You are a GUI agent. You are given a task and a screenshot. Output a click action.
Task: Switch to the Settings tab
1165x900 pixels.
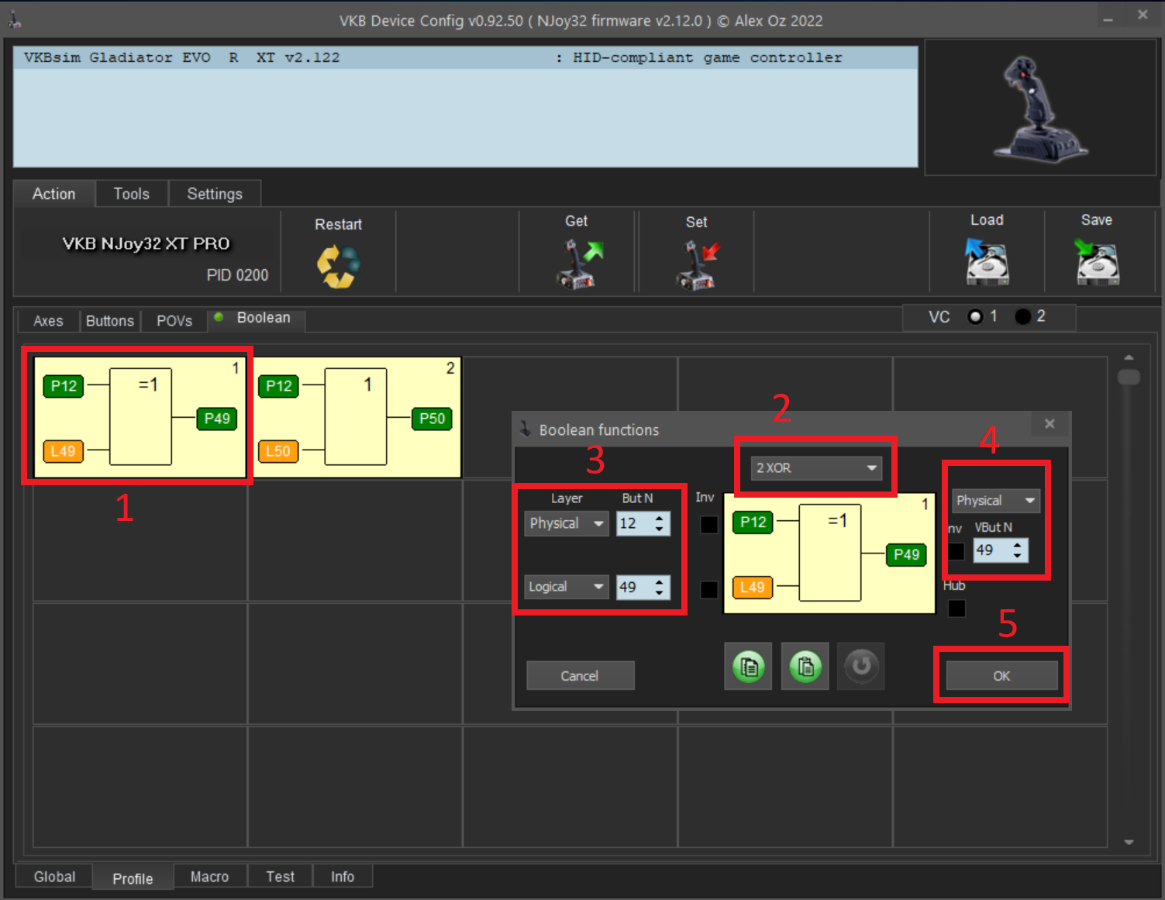tap(215, 194)
